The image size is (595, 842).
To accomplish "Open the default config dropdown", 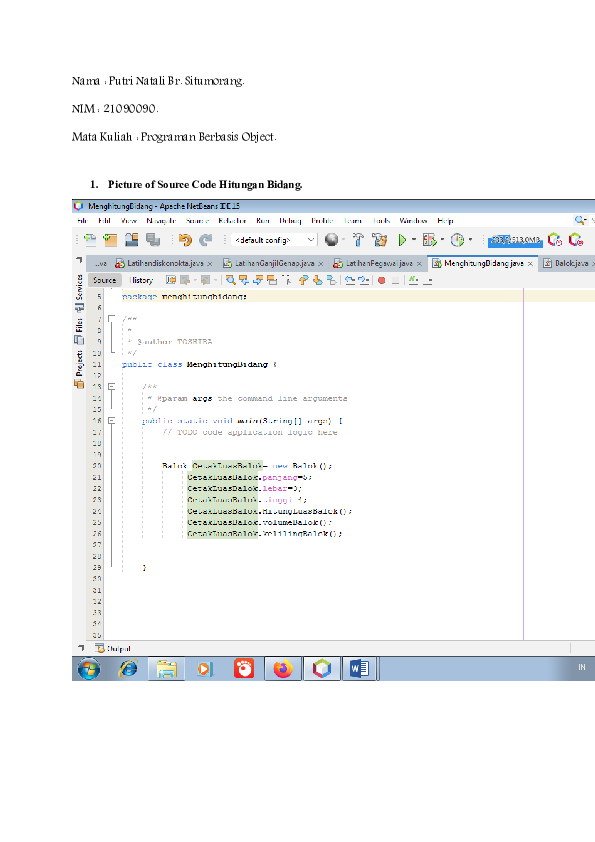I will 274,240.
